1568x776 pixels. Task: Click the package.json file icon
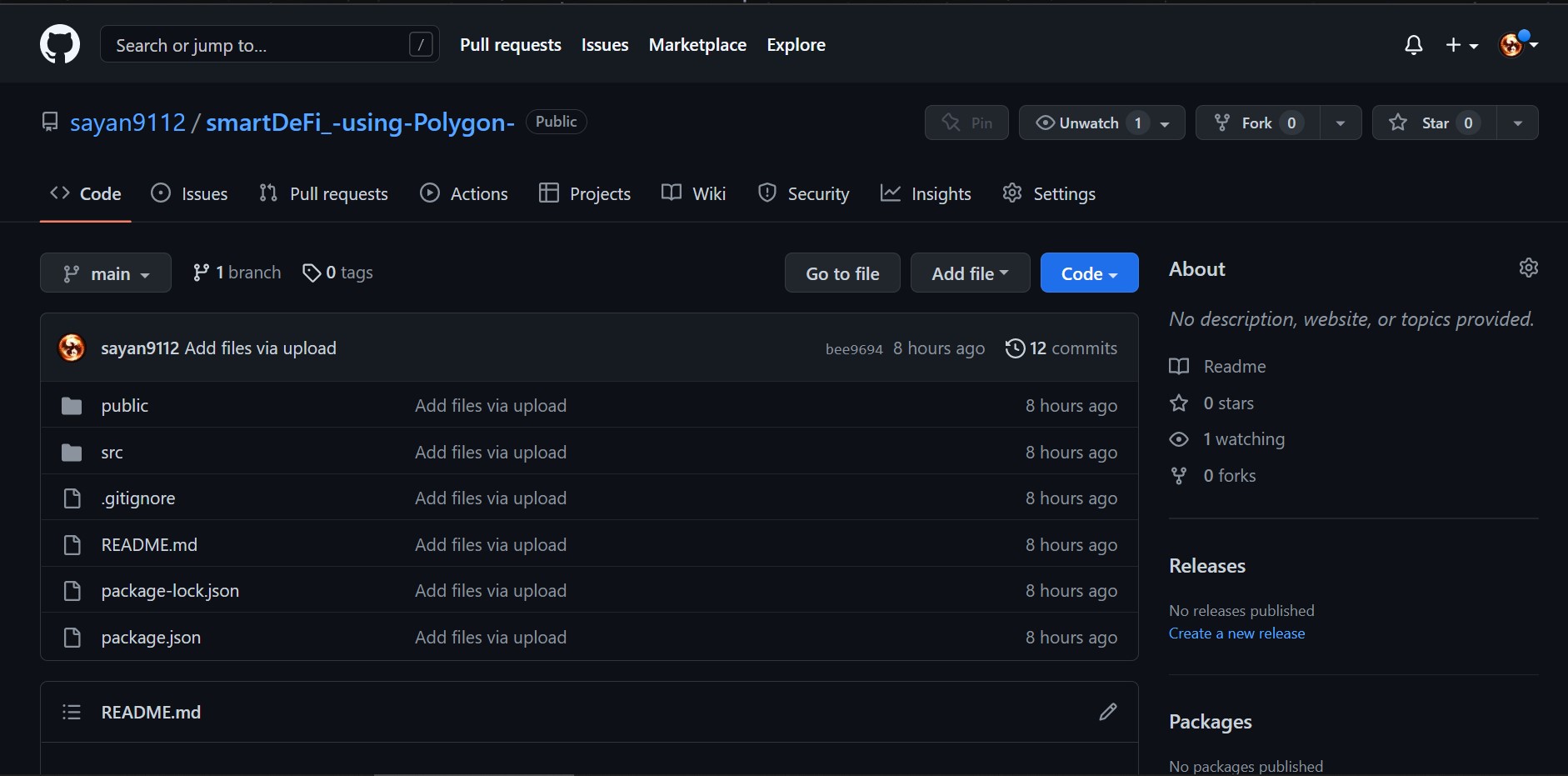72,638
